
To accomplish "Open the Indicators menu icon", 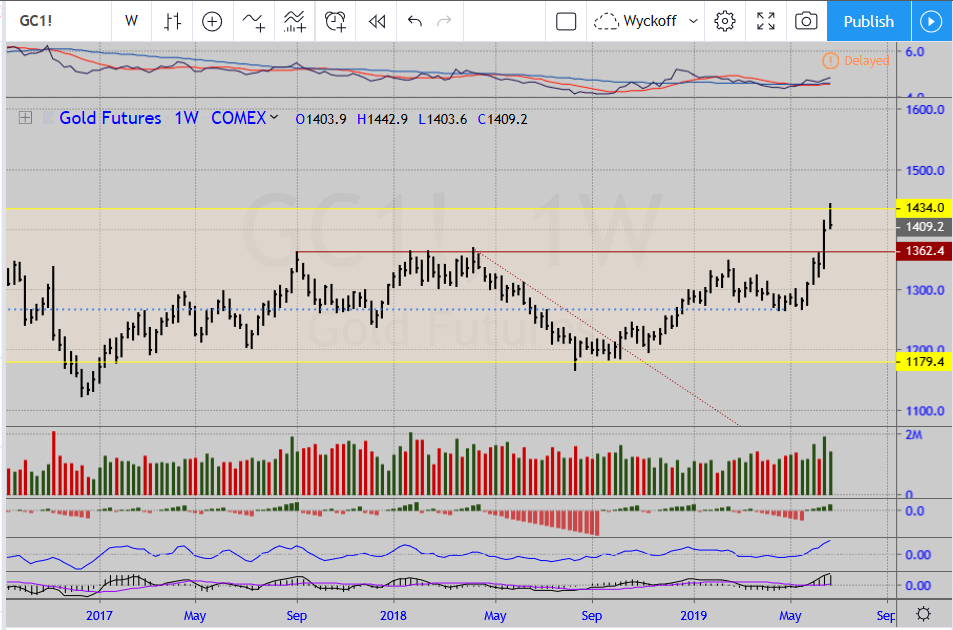I will [254, 21].
